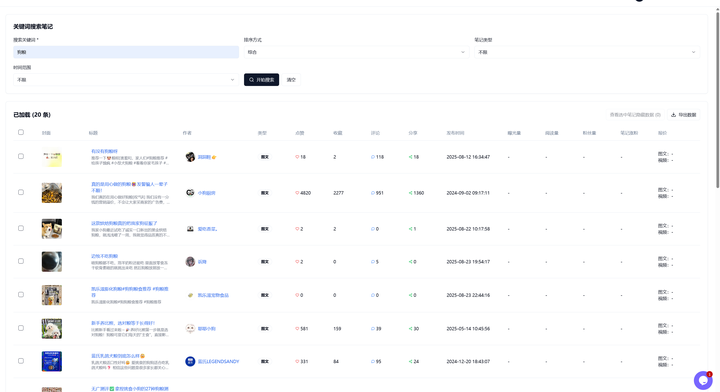Click the author avatar in the 2025-08-12 row
Screen dimensions: 720x392
click(190, 157)
